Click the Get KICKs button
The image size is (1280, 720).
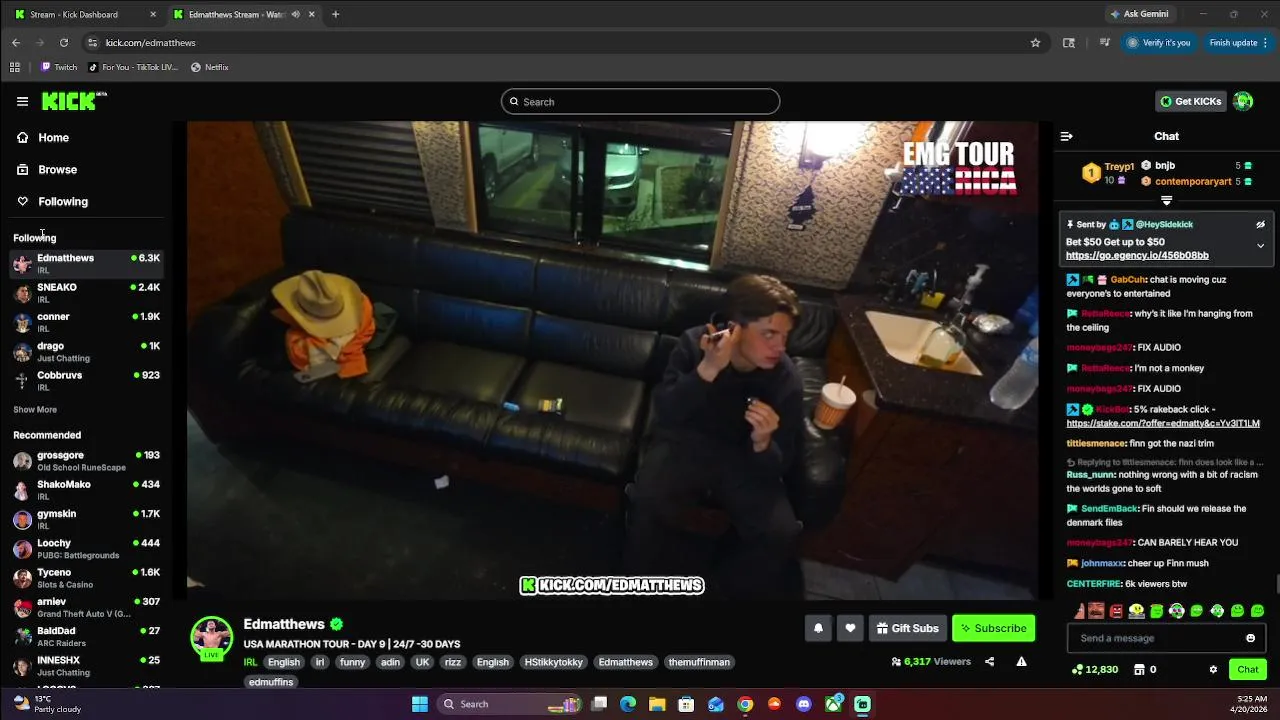click(x=1190, y=101)
